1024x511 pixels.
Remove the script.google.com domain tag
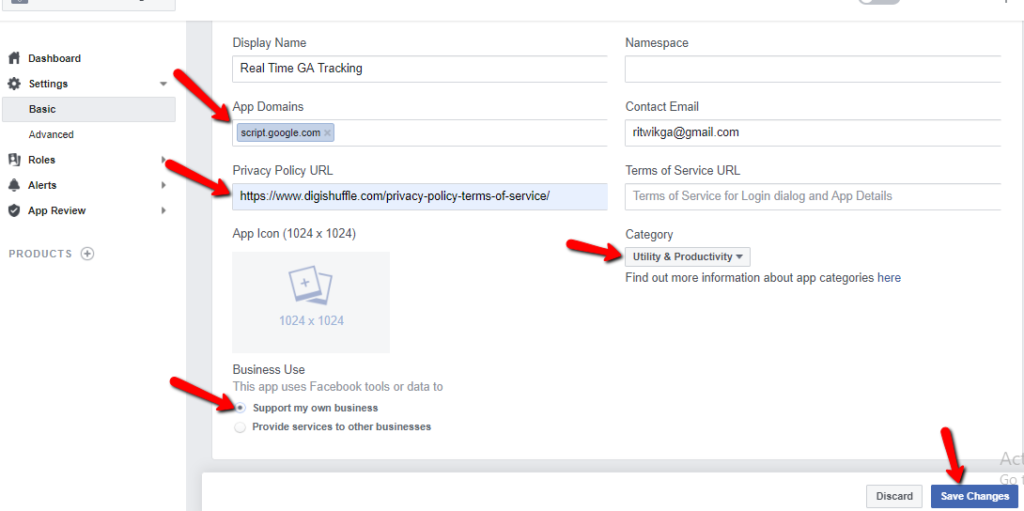pos(328,133)
